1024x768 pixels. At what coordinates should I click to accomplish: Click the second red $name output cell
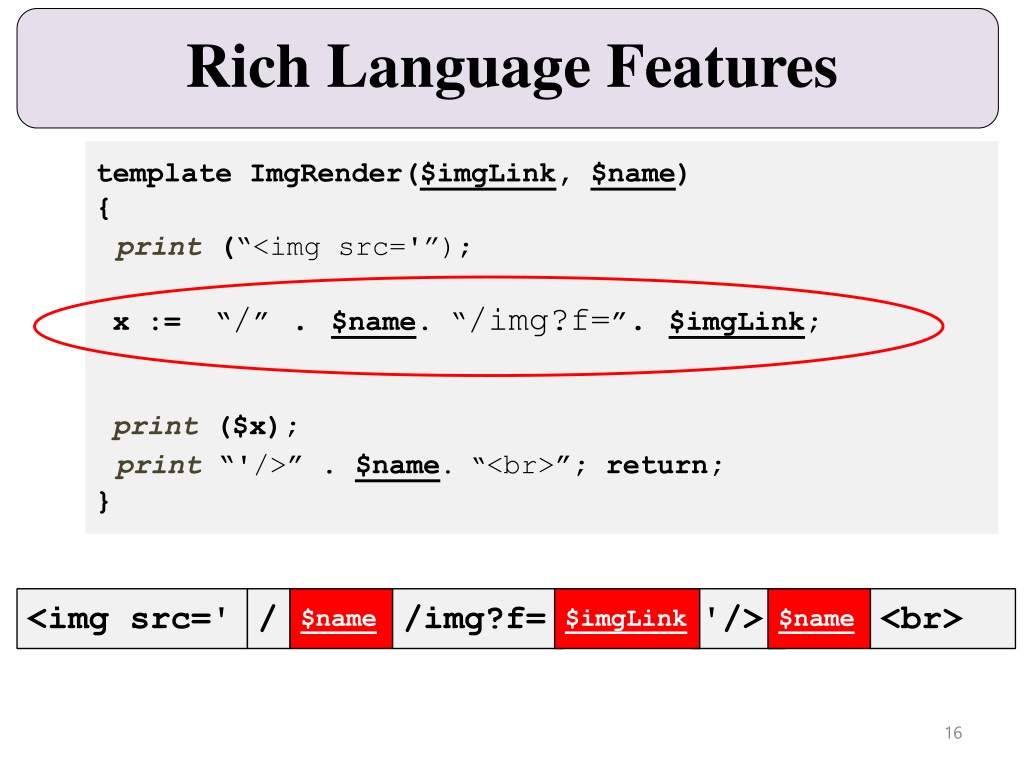coord(819,618)
